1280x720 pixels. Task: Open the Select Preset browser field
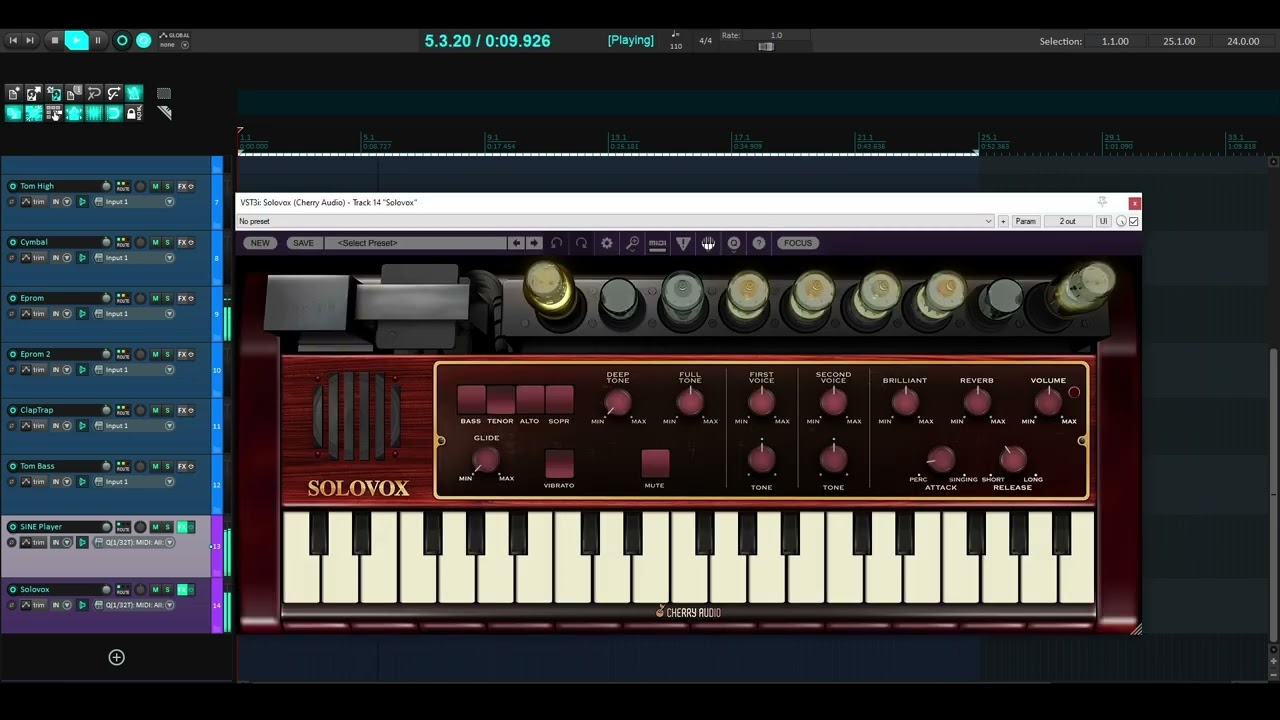tap(415, 243)
